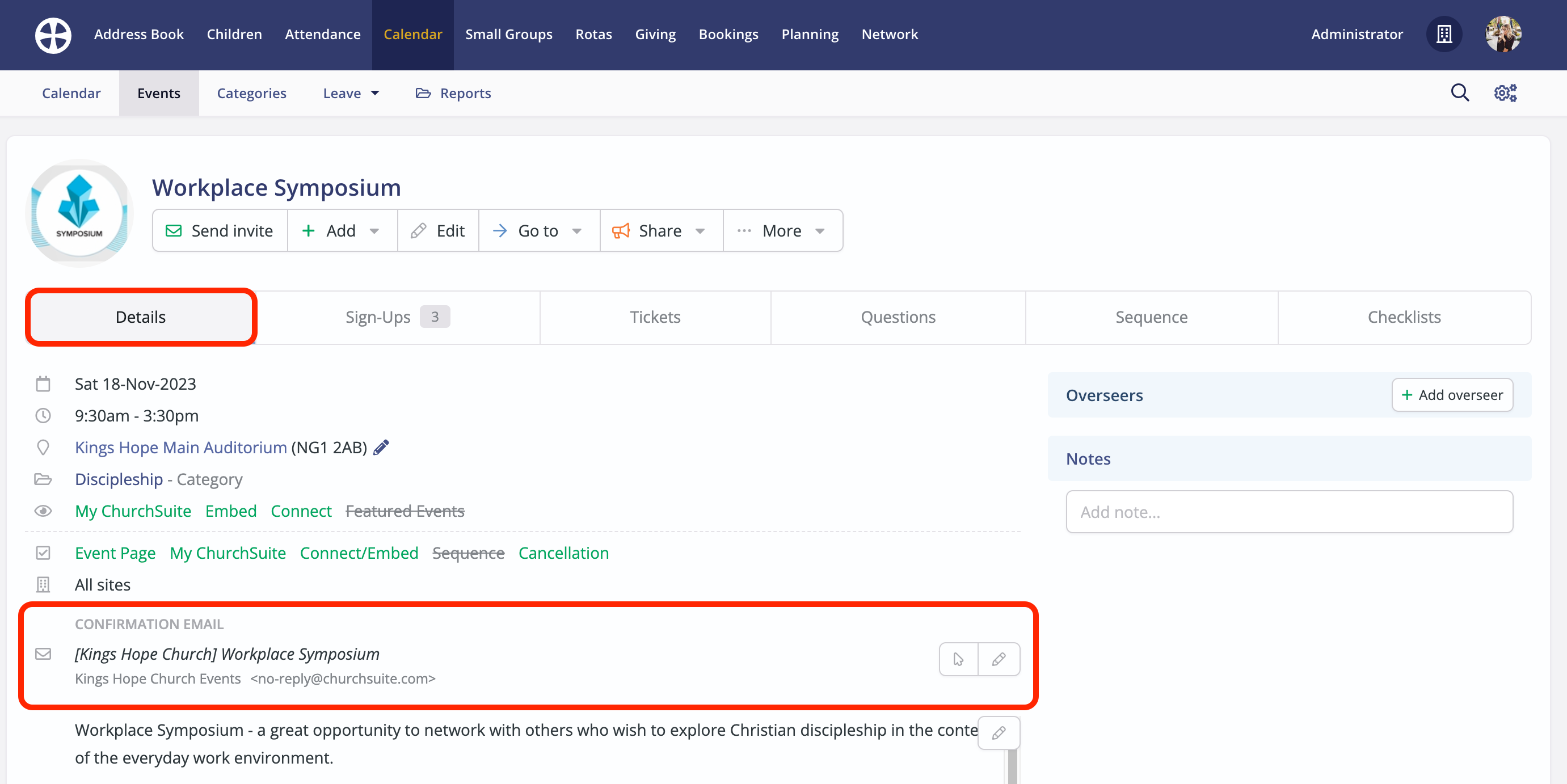
Task: Click the ChurchSuite logo icon
Action: coord(53,35)
